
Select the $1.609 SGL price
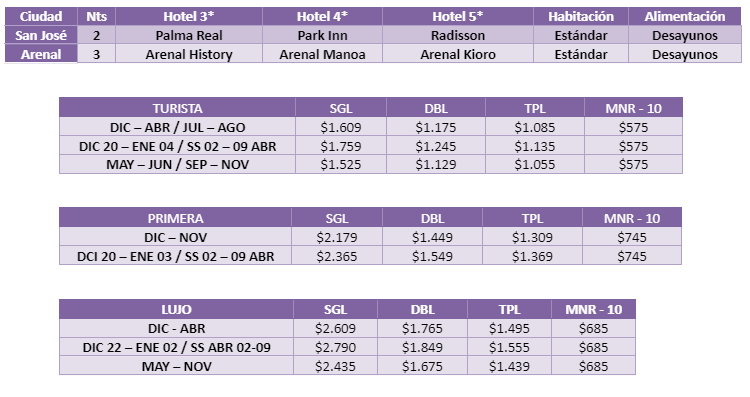tap(341, 127)
